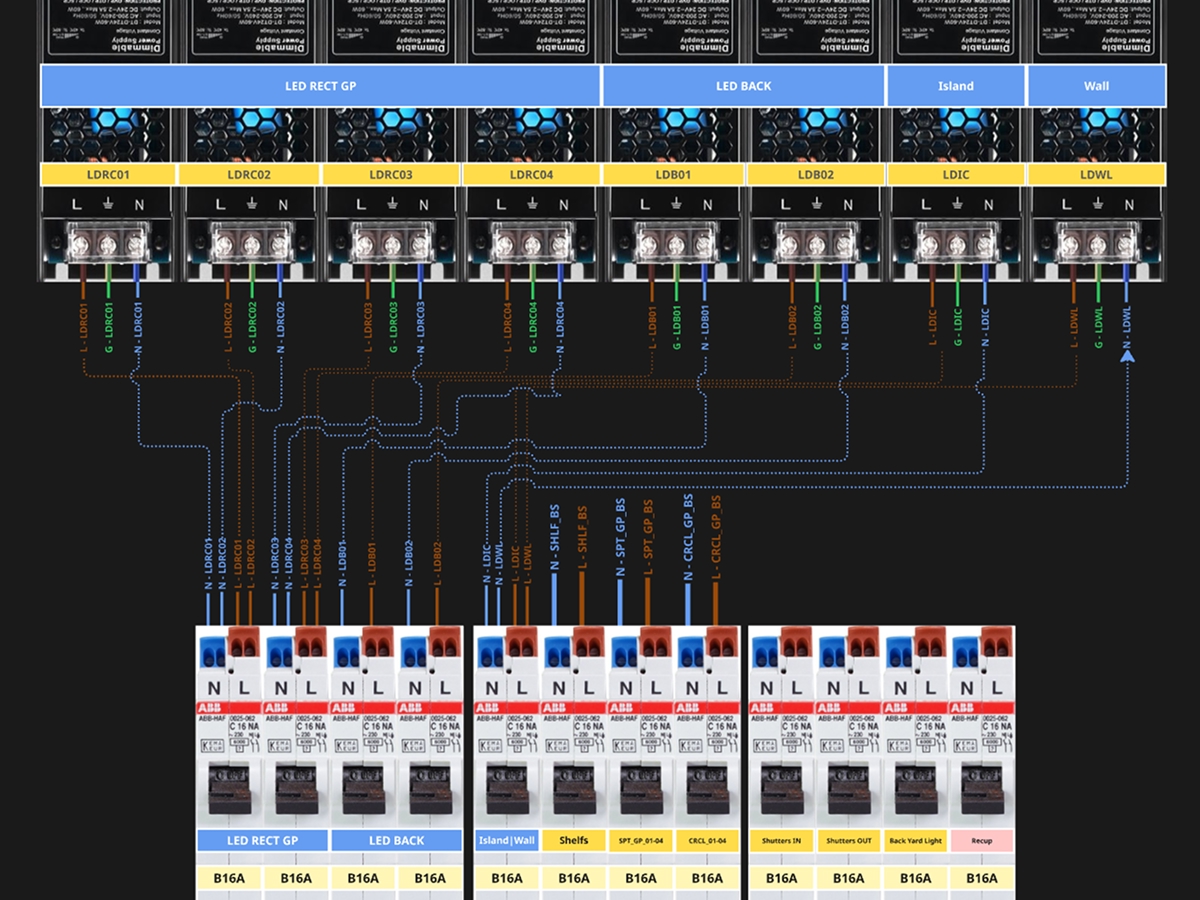Viewport: 1200px width, 900px height.
Task: Click the terminal block of the LDRC01 power supply
Action: click(x=108, y=244)
